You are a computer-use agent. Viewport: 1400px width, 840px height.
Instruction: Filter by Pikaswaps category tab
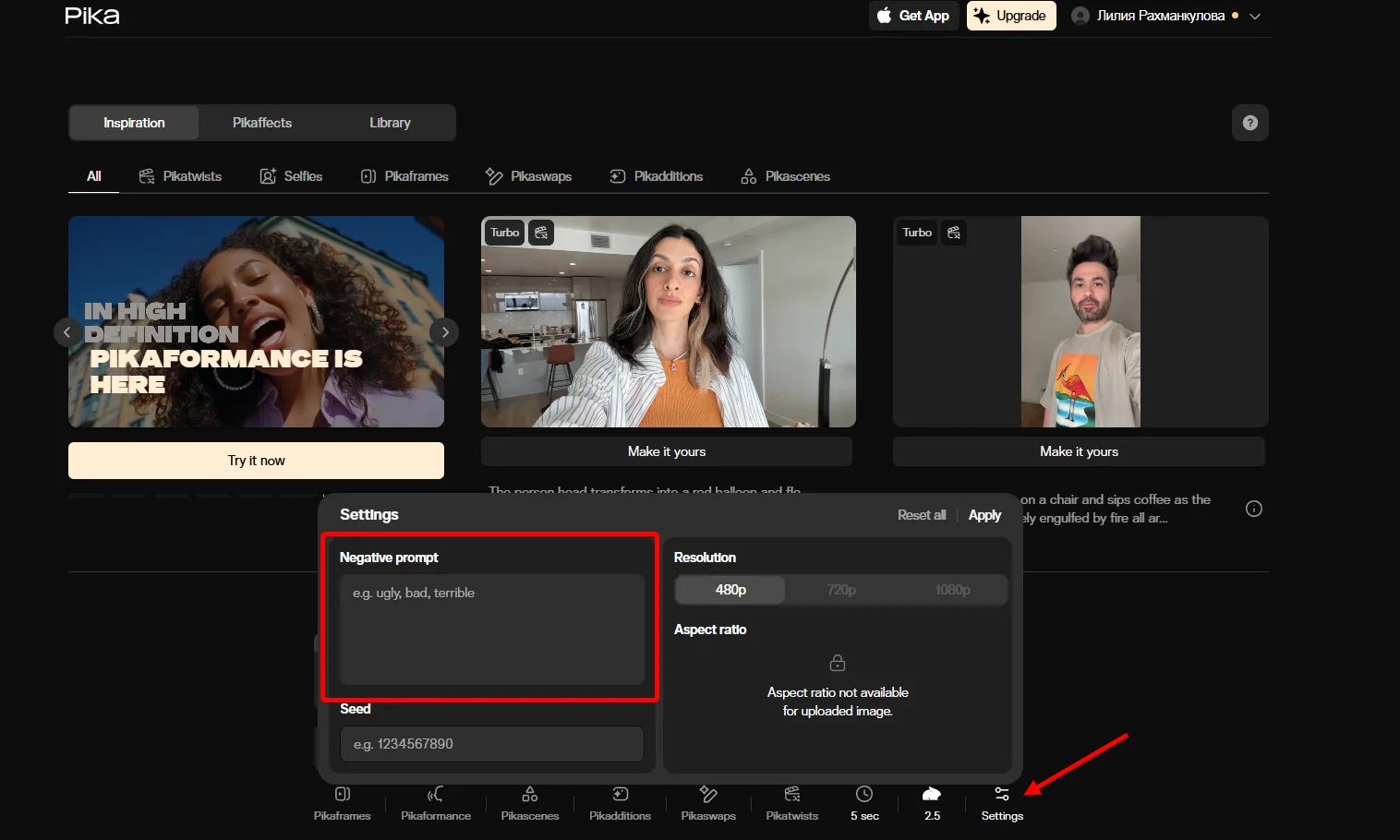coord(529,176)
